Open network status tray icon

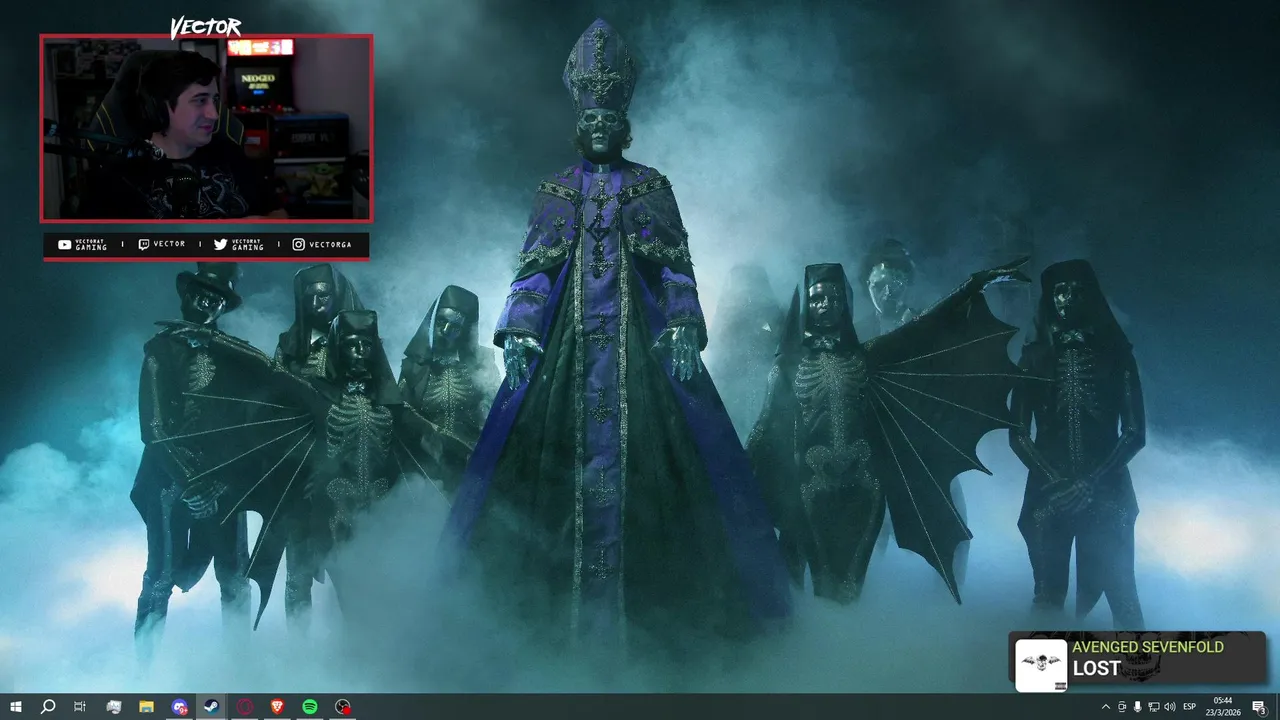pos(1154,707)
